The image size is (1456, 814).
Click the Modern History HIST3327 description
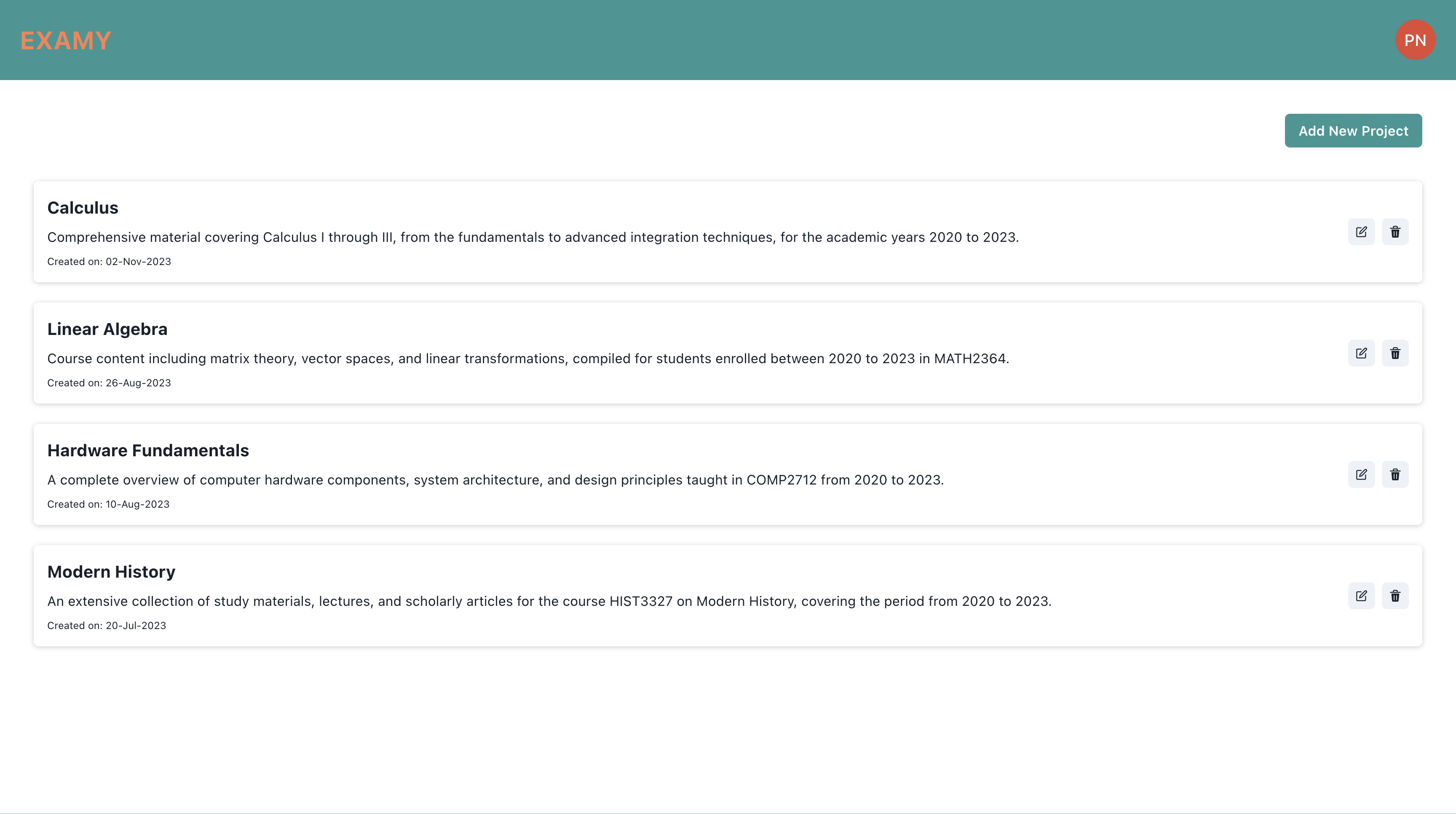pyautogui.click(x=549, y=602)
